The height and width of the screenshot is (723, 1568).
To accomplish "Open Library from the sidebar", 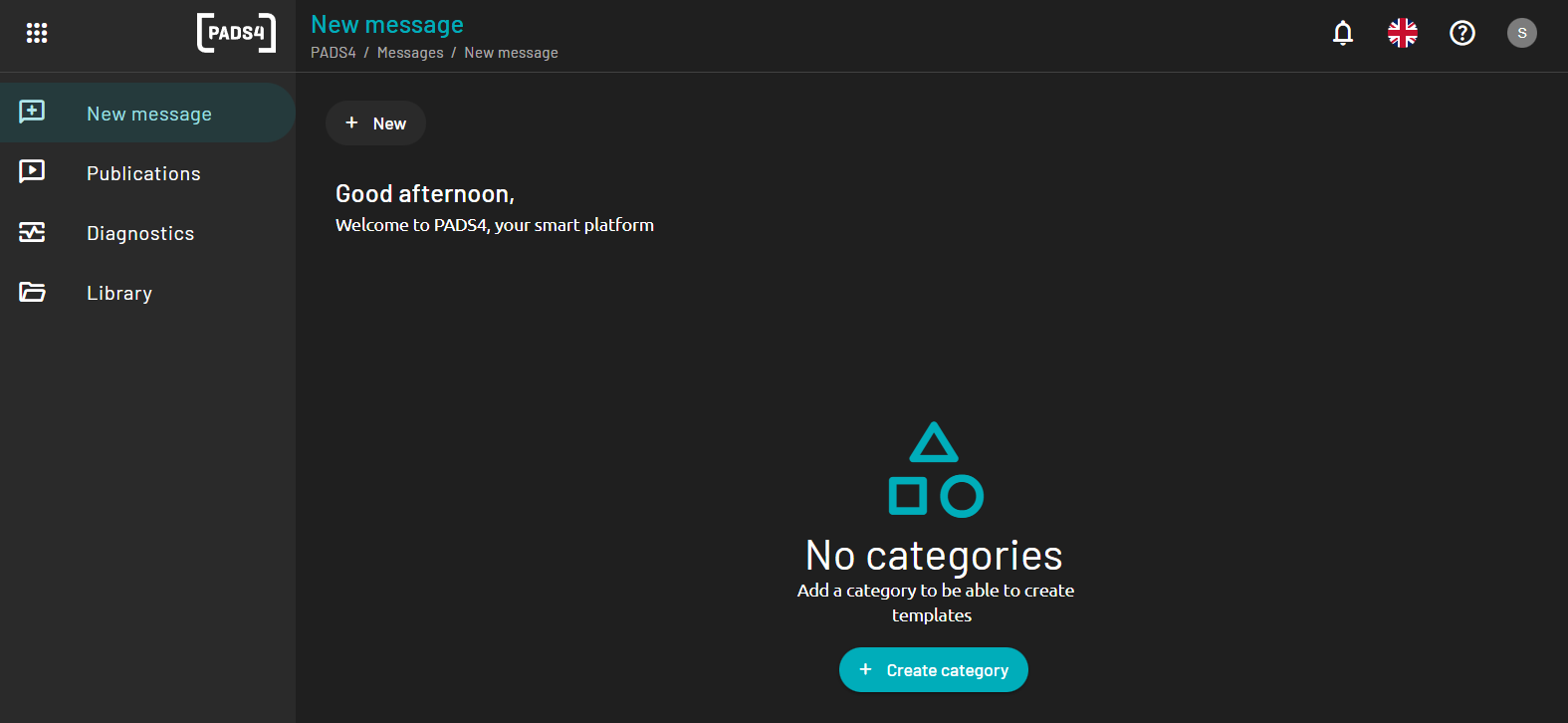I will pos(147,293).
